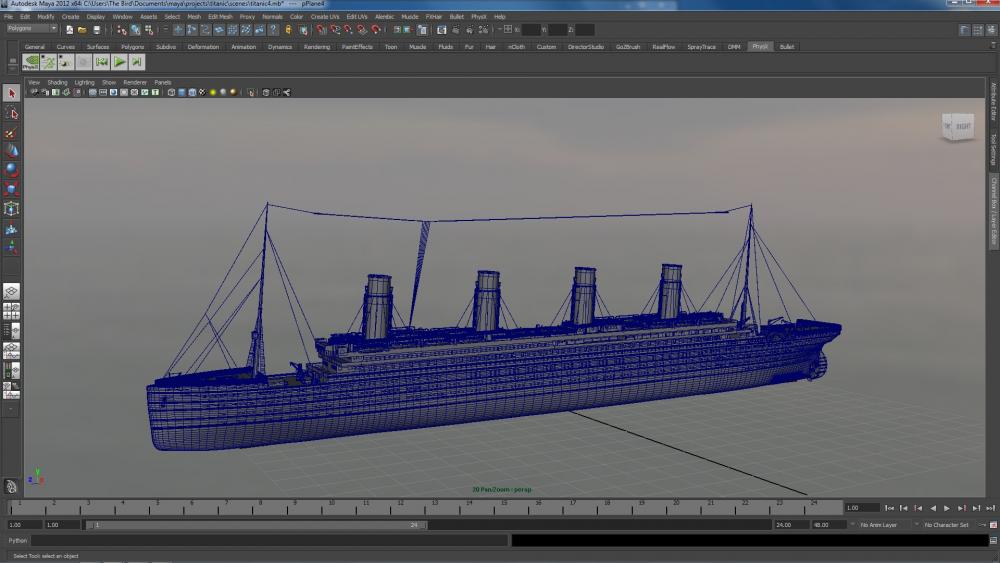Viewport: 1000px width, 563px height.
Task: Select the arrow Select tool in toolbox
Action: coord(12,93)
